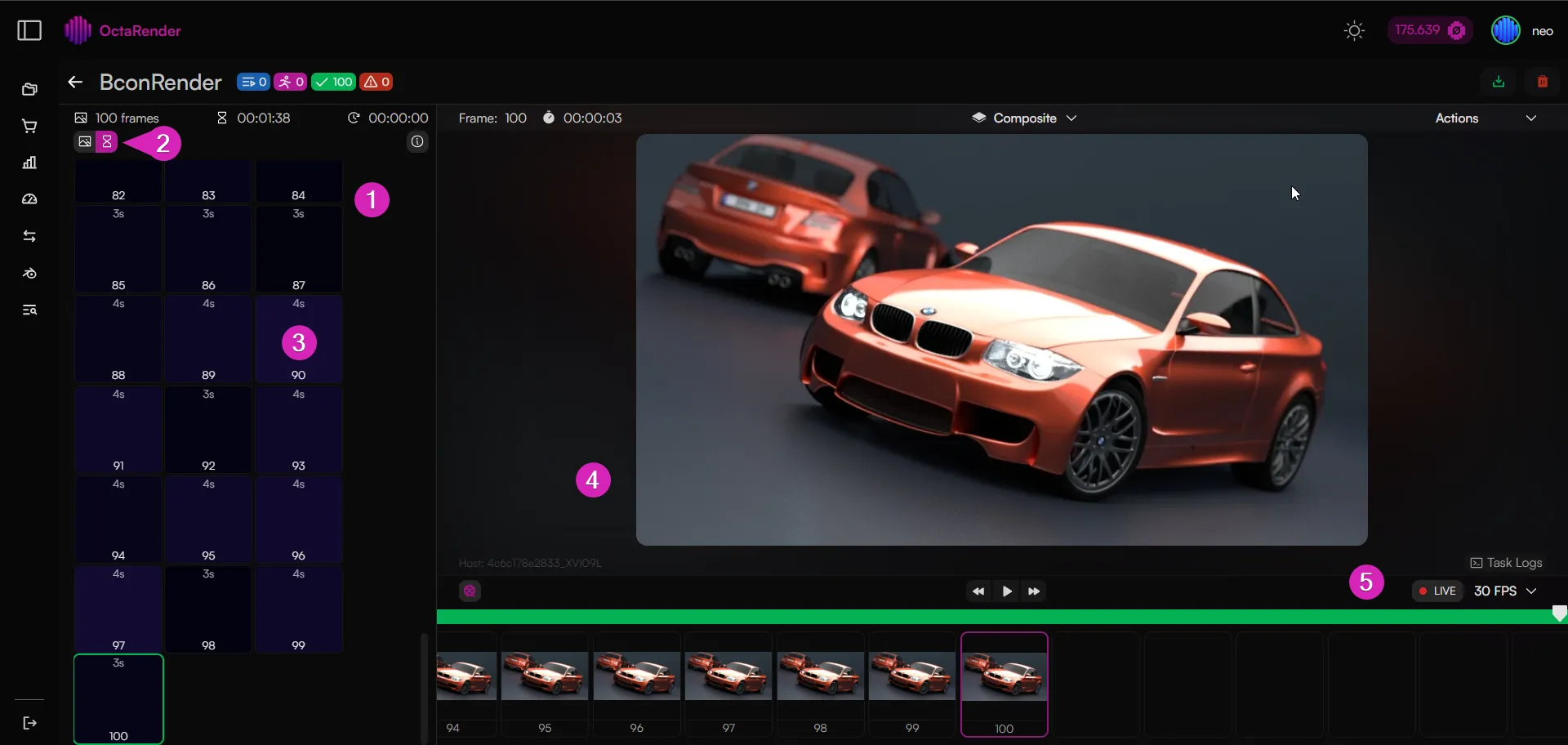Screen dimensions: 1568x745
Task: Open the Actions dropdown menu
Action: [1486, 118]
